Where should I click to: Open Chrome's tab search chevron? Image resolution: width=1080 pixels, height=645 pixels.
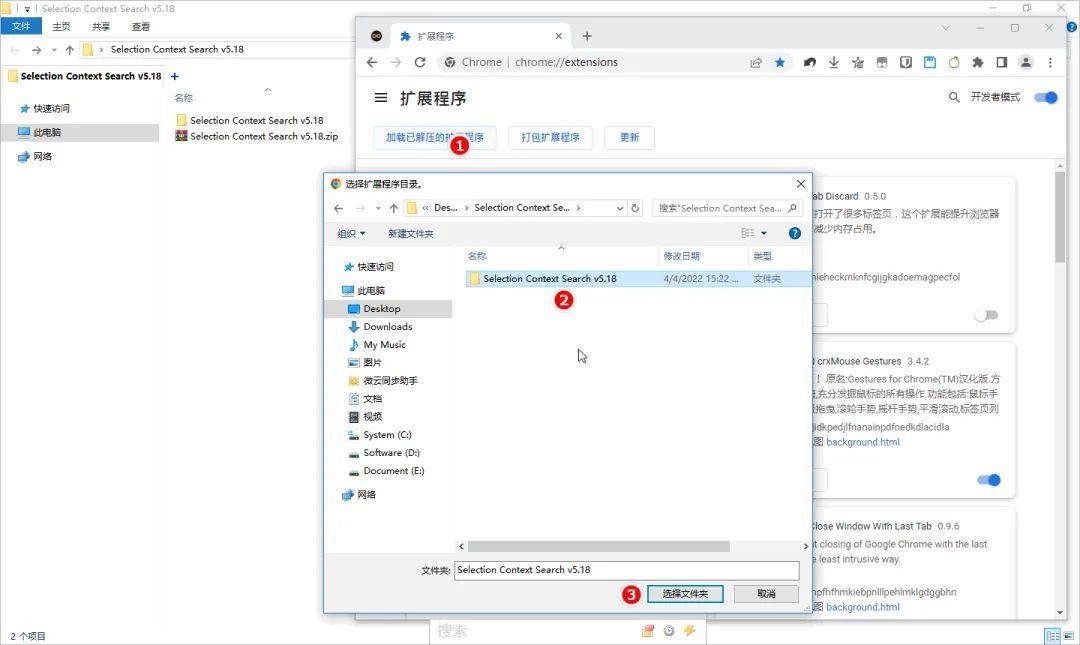point(946,28)
